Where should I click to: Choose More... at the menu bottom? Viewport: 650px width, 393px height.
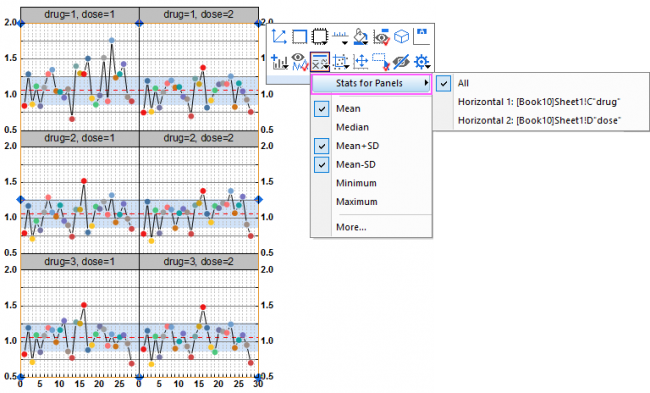[x=351, y=227]
